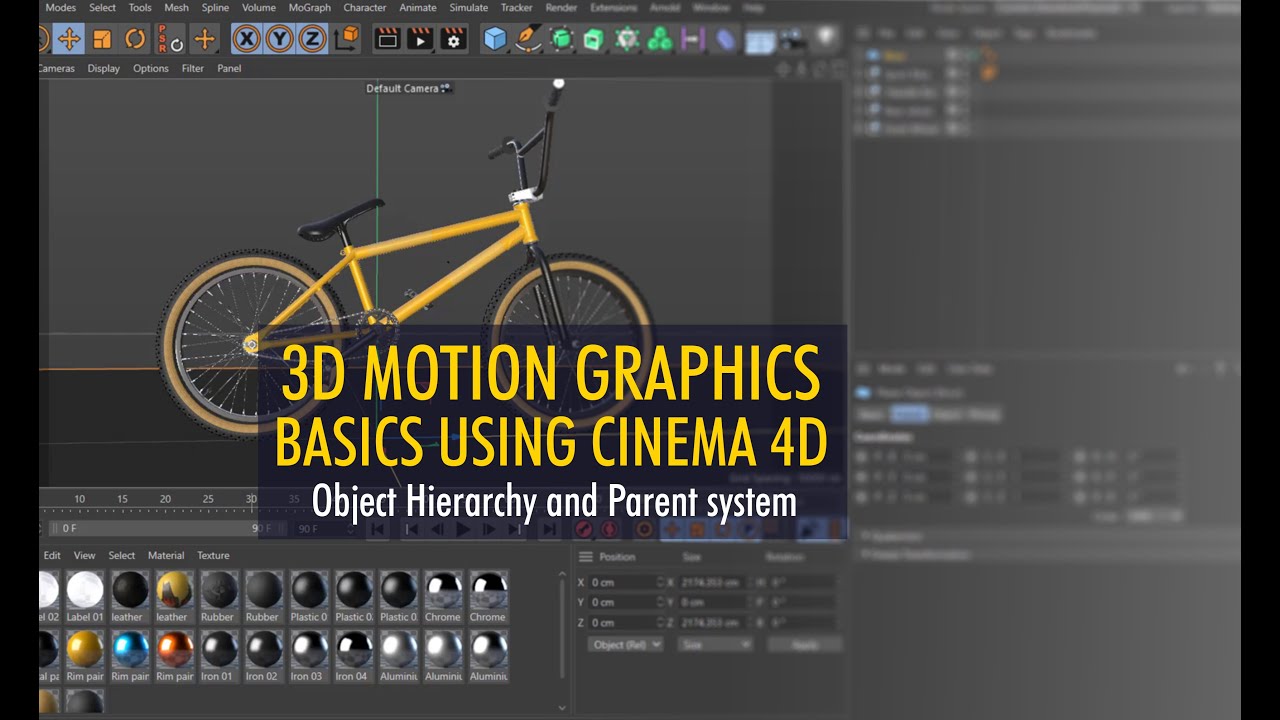Click the blue Deformer icon

click(725, 39)
